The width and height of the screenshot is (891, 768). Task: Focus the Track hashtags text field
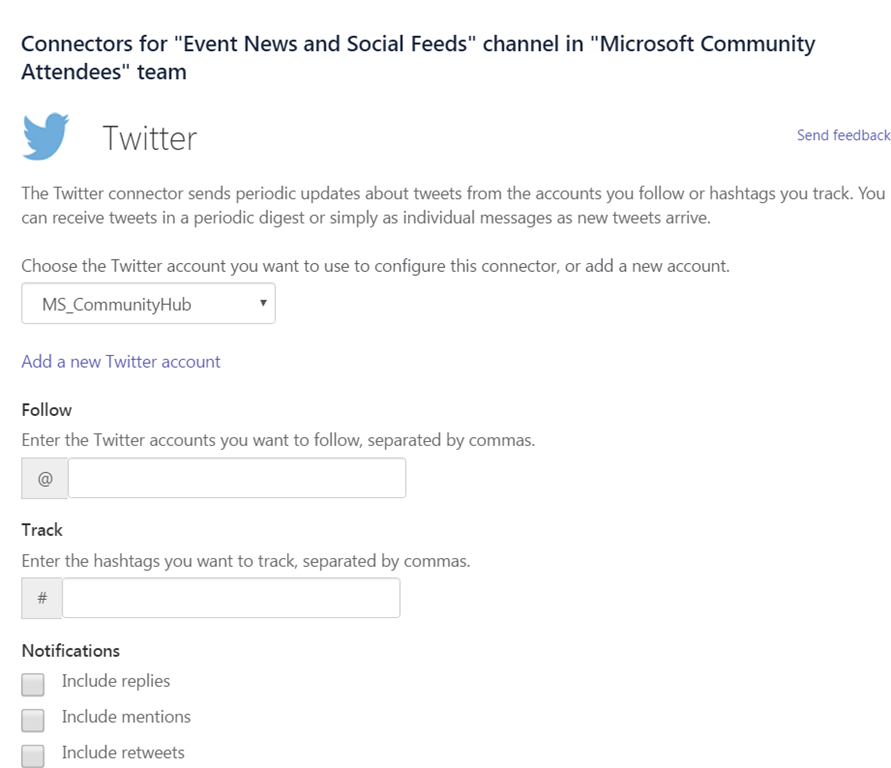231,598
